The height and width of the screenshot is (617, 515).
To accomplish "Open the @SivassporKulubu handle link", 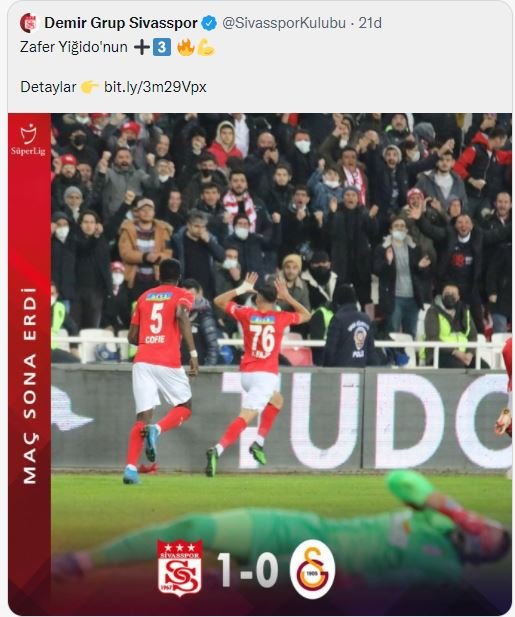I will click(x=284, y=23).
